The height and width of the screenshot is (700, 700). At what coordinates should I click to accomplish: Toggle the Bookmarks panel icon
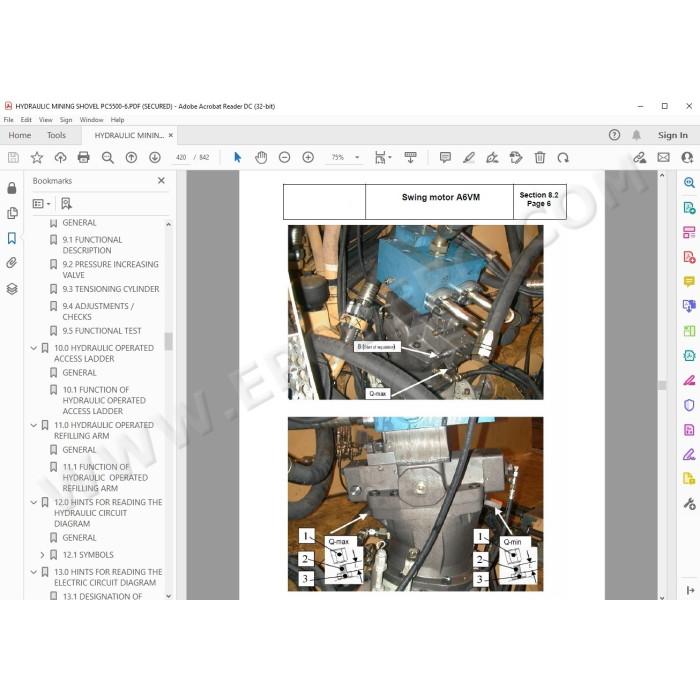pos(12,238)
